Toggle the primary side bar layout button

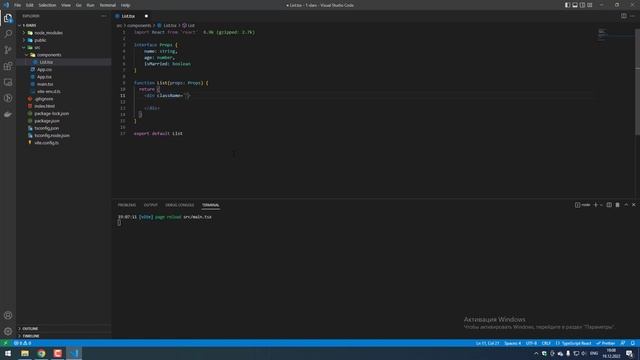tap(567, 5)
